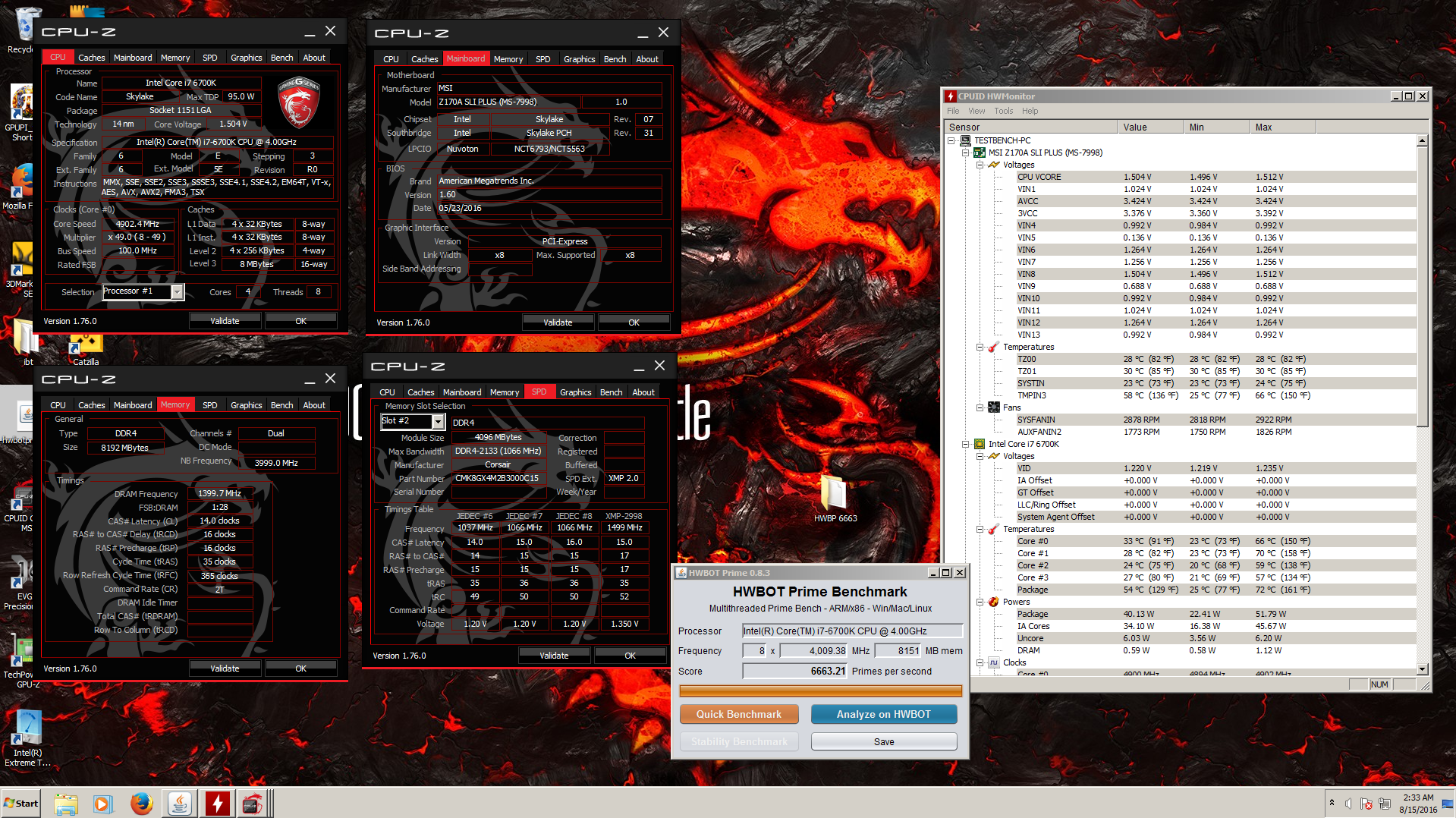The width and height of the screenshot is (1456, 818).
Task: Switch to Caches tab in CPU-Z CPU window
Action: pyautogui.click(x=92, y=58)
